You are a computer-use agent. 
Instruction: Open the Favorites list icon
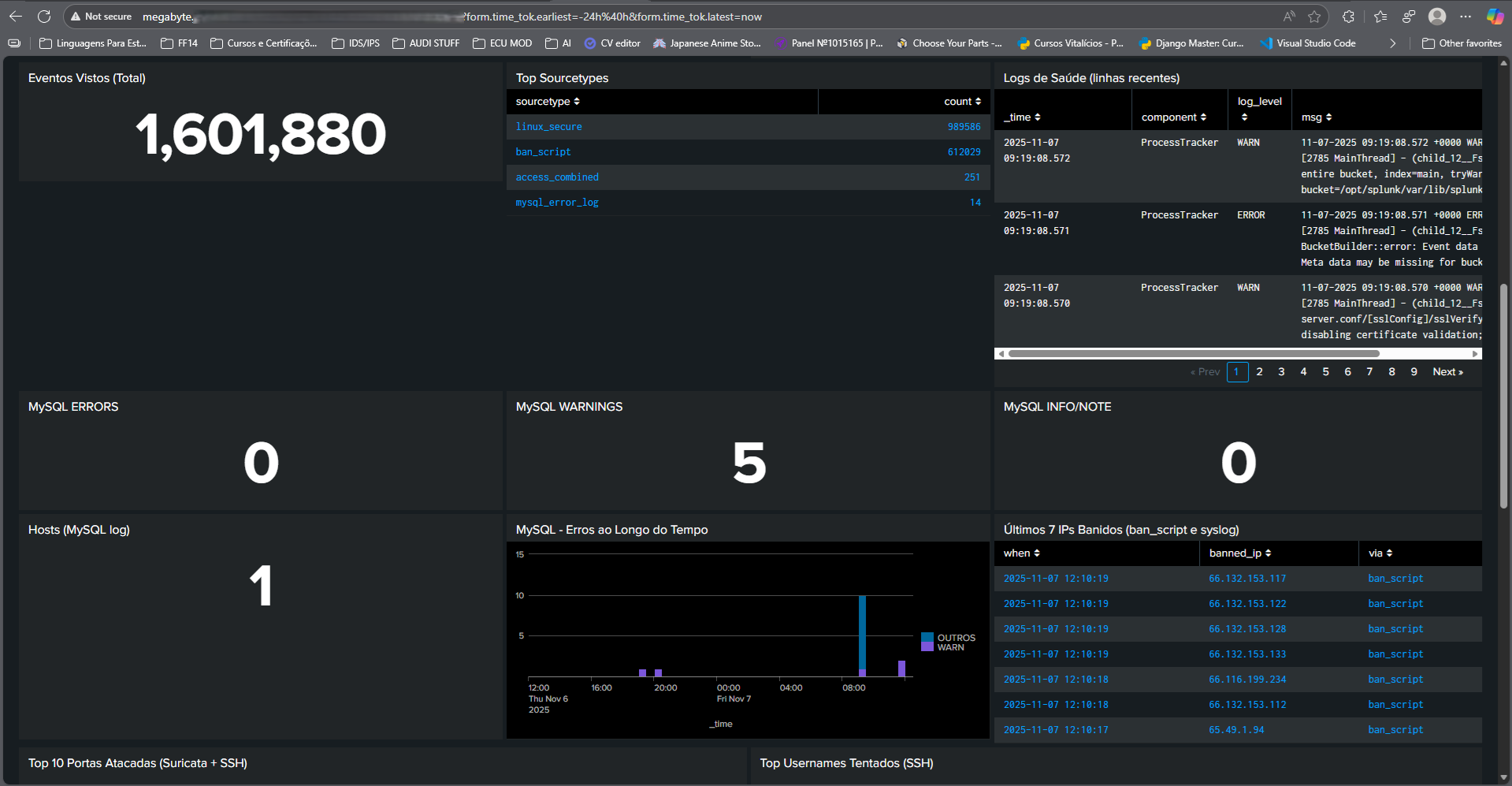1380,17
